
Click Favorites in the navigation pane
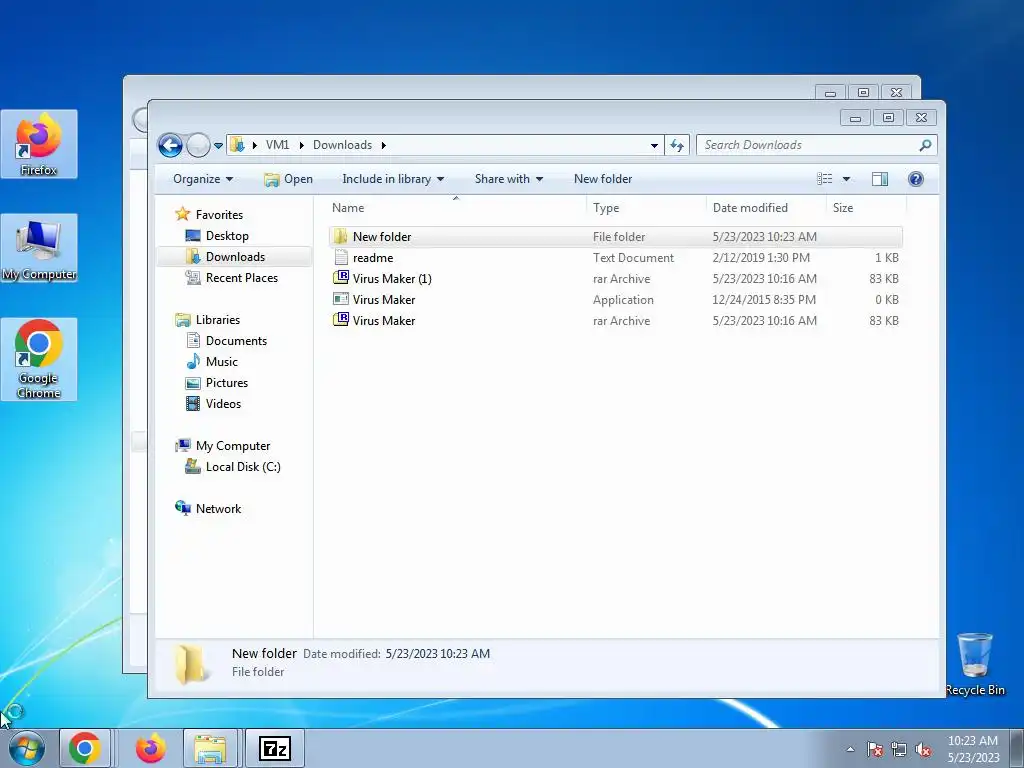(x=219, y=215)
